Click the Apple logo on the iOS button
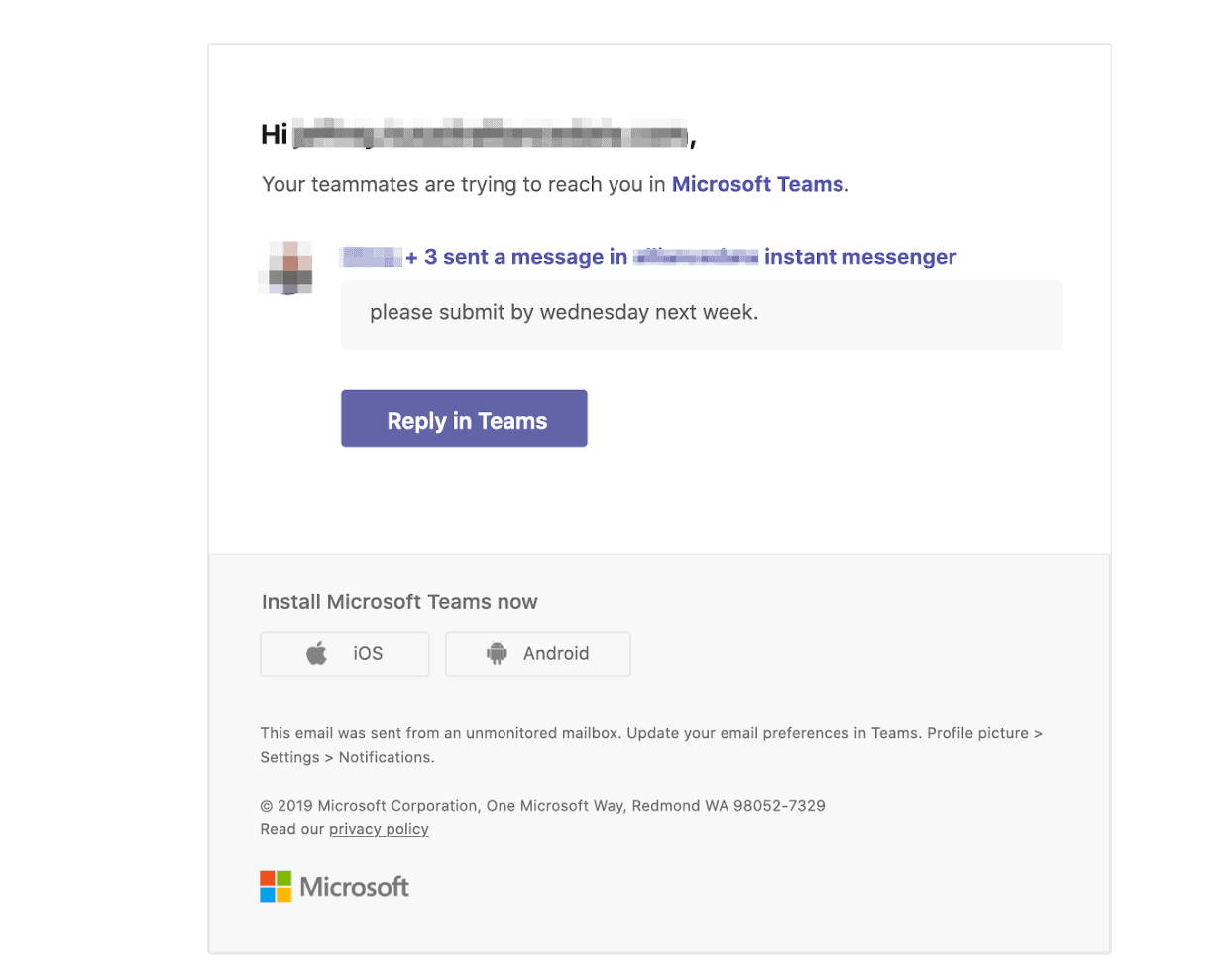Screen dimensions: 1232x977 (x=315, y=653)
